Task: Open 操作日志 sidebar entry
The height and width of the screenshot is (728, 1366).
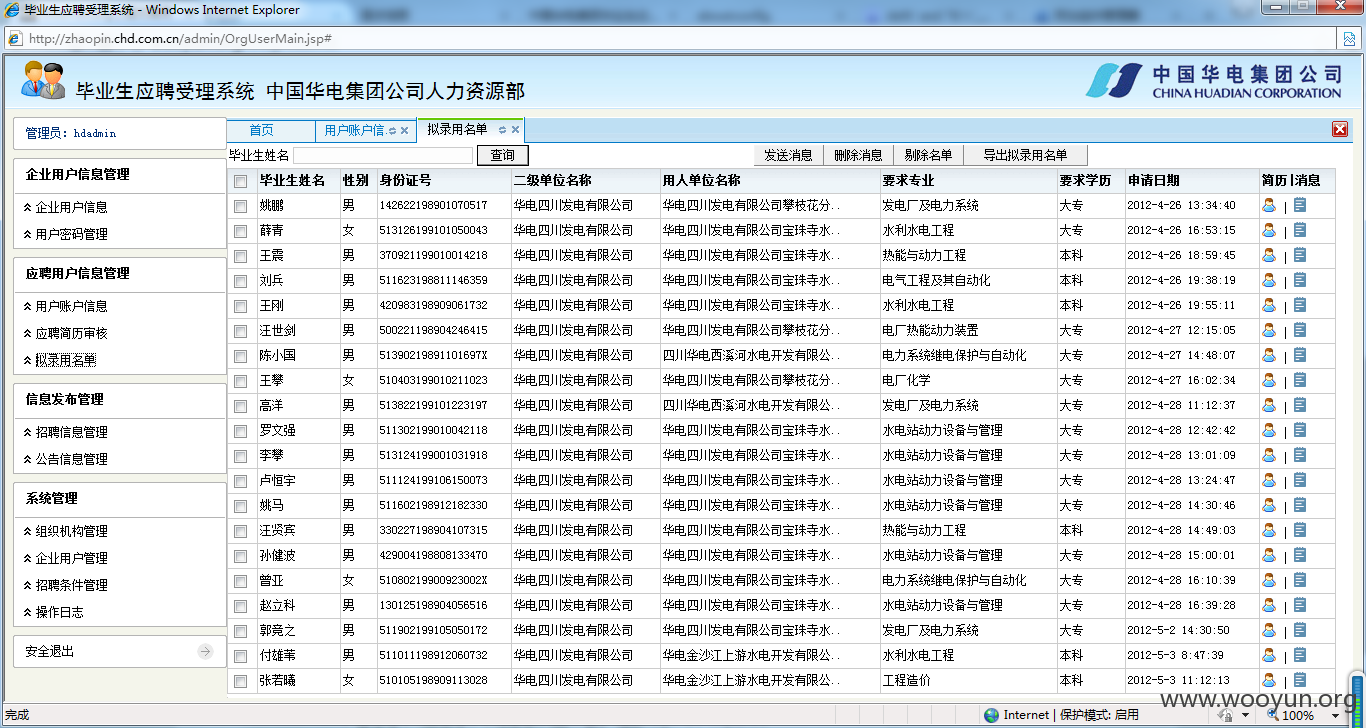Action: pyautogui.click(x=59, y=612)
